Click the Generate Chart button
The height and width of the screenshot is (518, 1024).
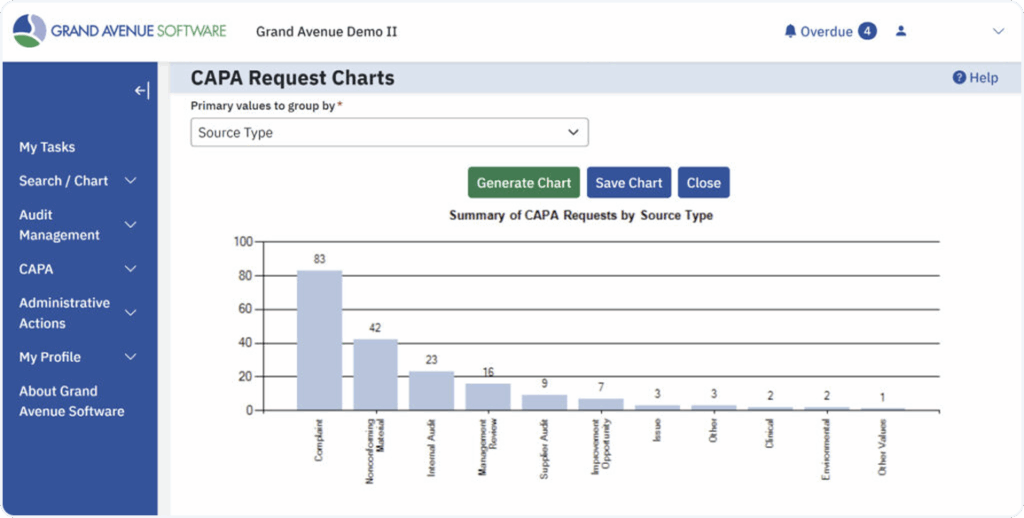pos(523,183)
